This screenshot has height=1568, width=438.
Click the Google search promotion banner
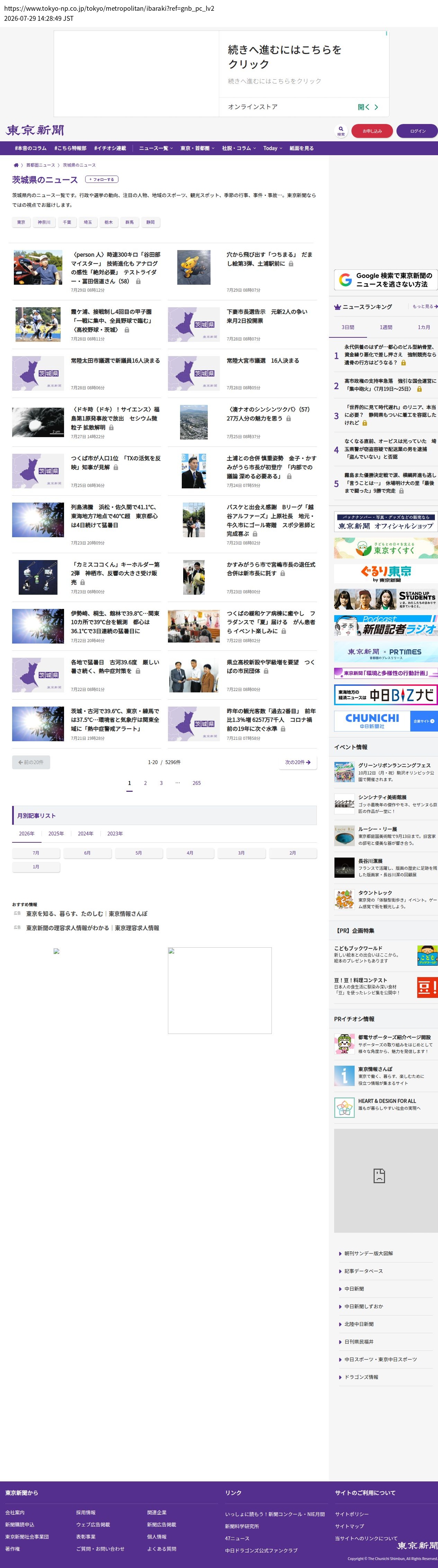pos(386,280)
